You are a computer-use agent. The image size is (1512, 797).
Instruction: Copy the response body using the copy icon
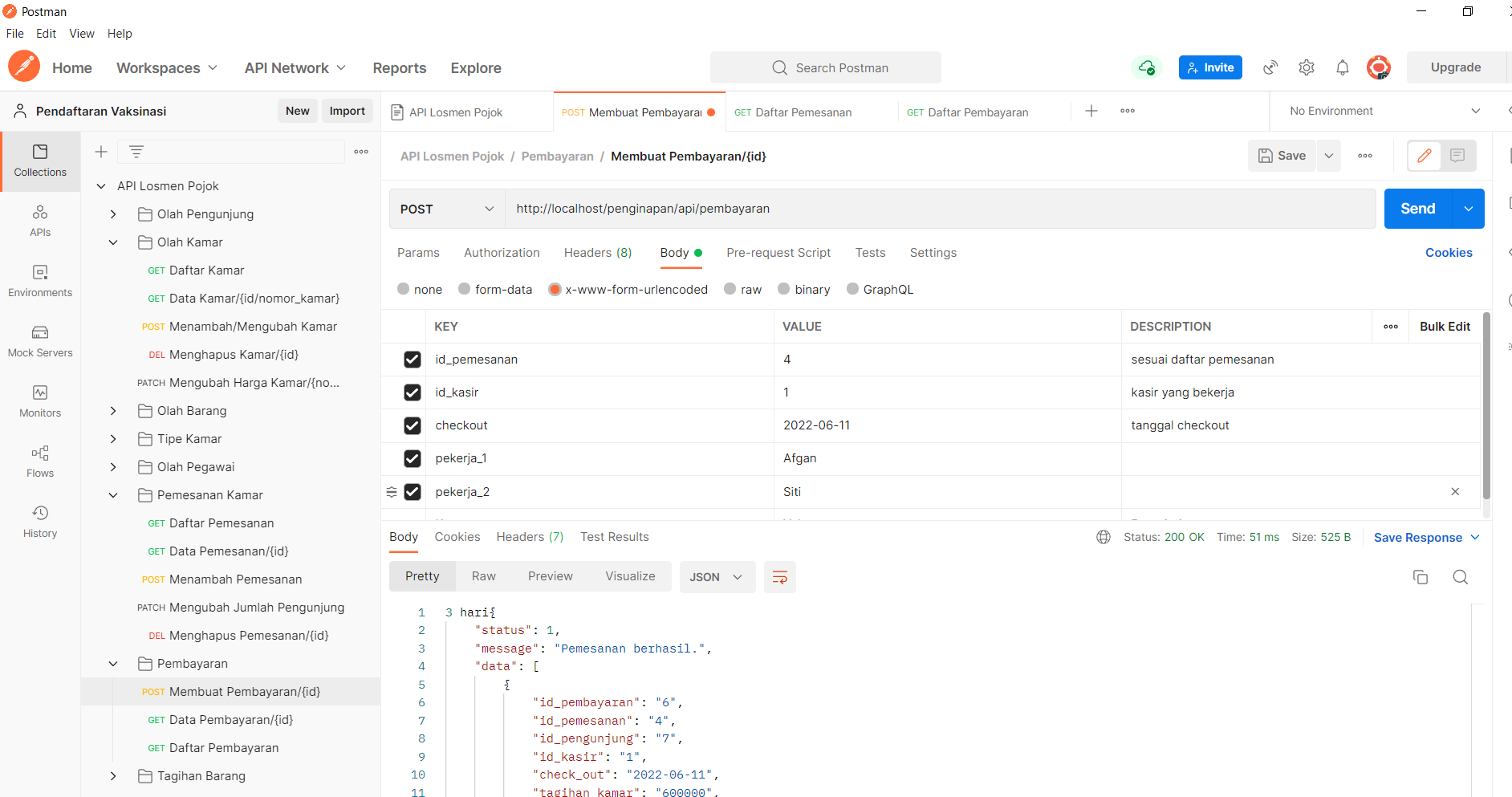click(1421, 577)
